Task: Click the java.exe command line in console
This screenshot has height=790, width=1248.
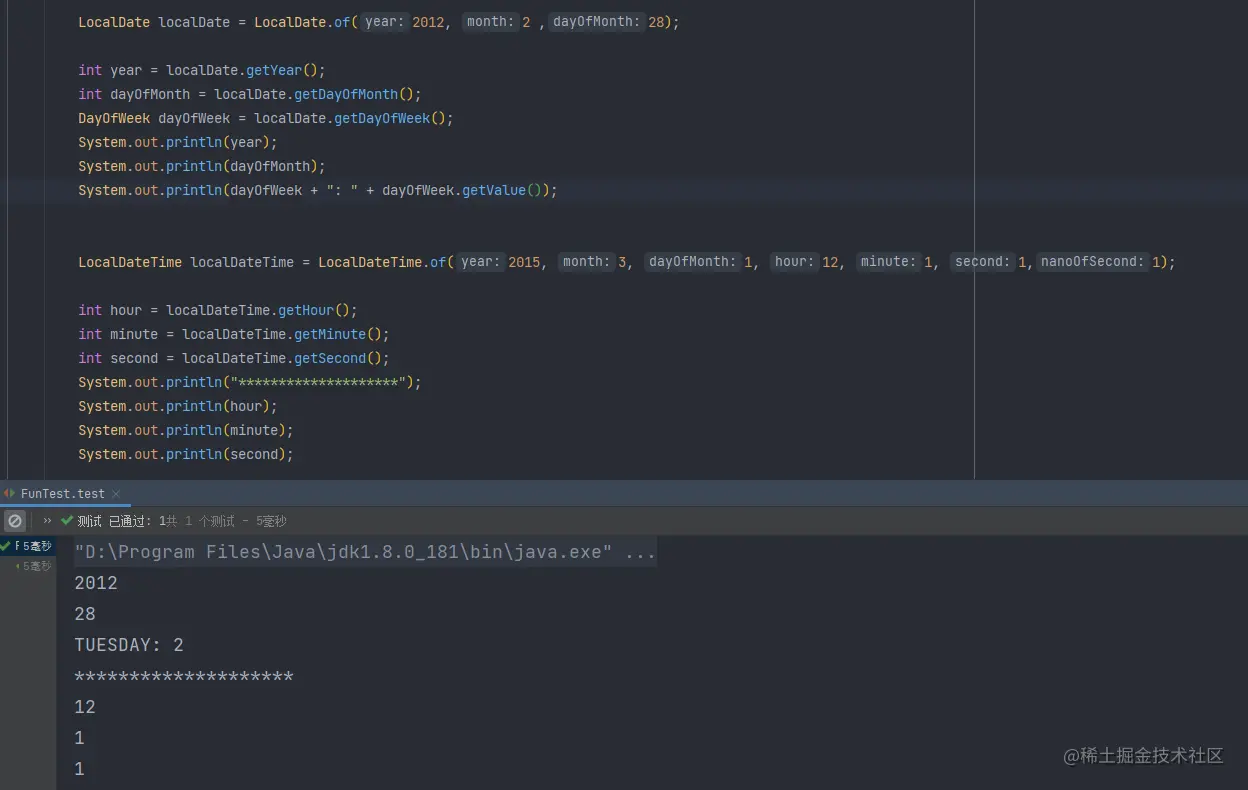Action: tap(365, 552)
